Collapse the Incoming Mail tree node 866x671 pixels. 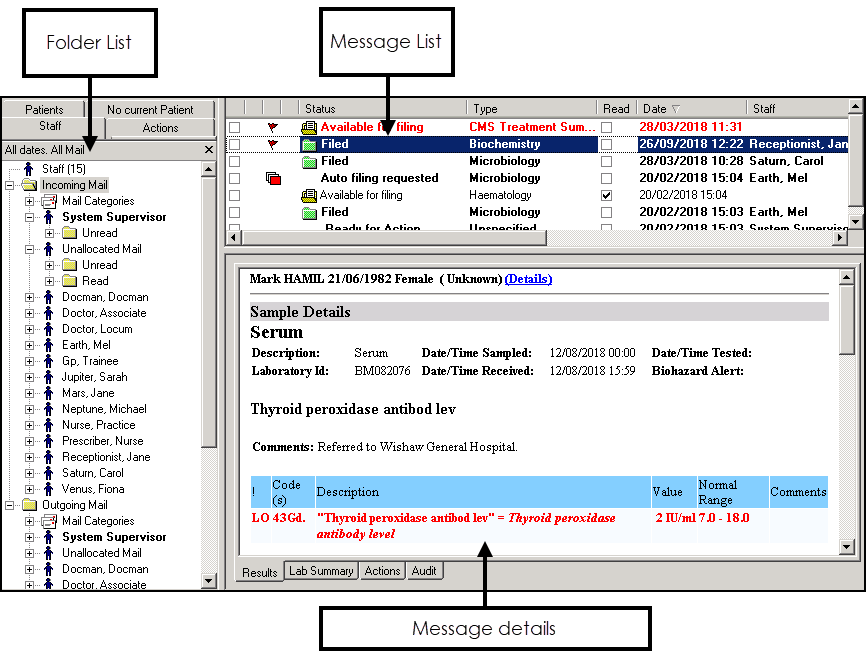(x=10, y=185)
